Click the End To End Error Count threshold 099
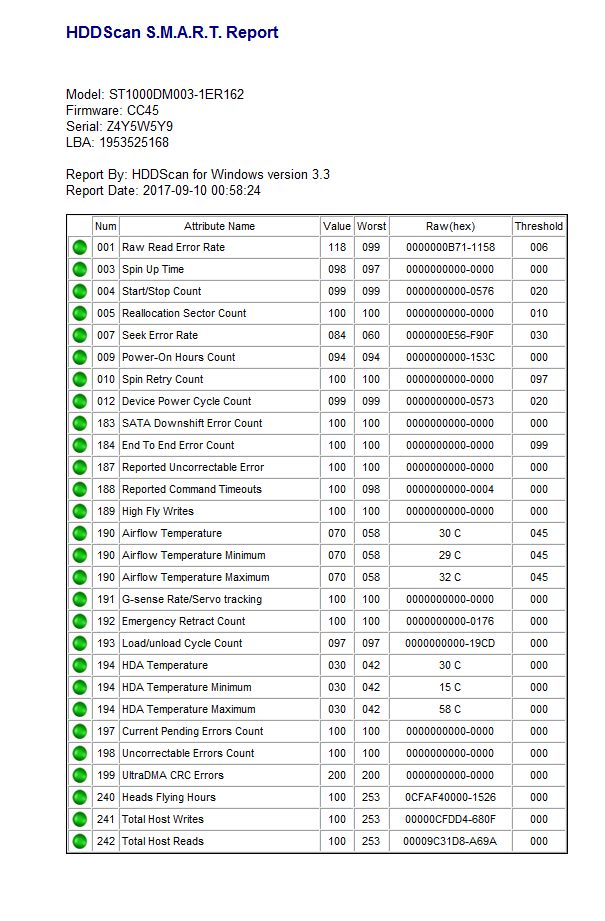The image size is (605, 921). click(x=539, y=445)
